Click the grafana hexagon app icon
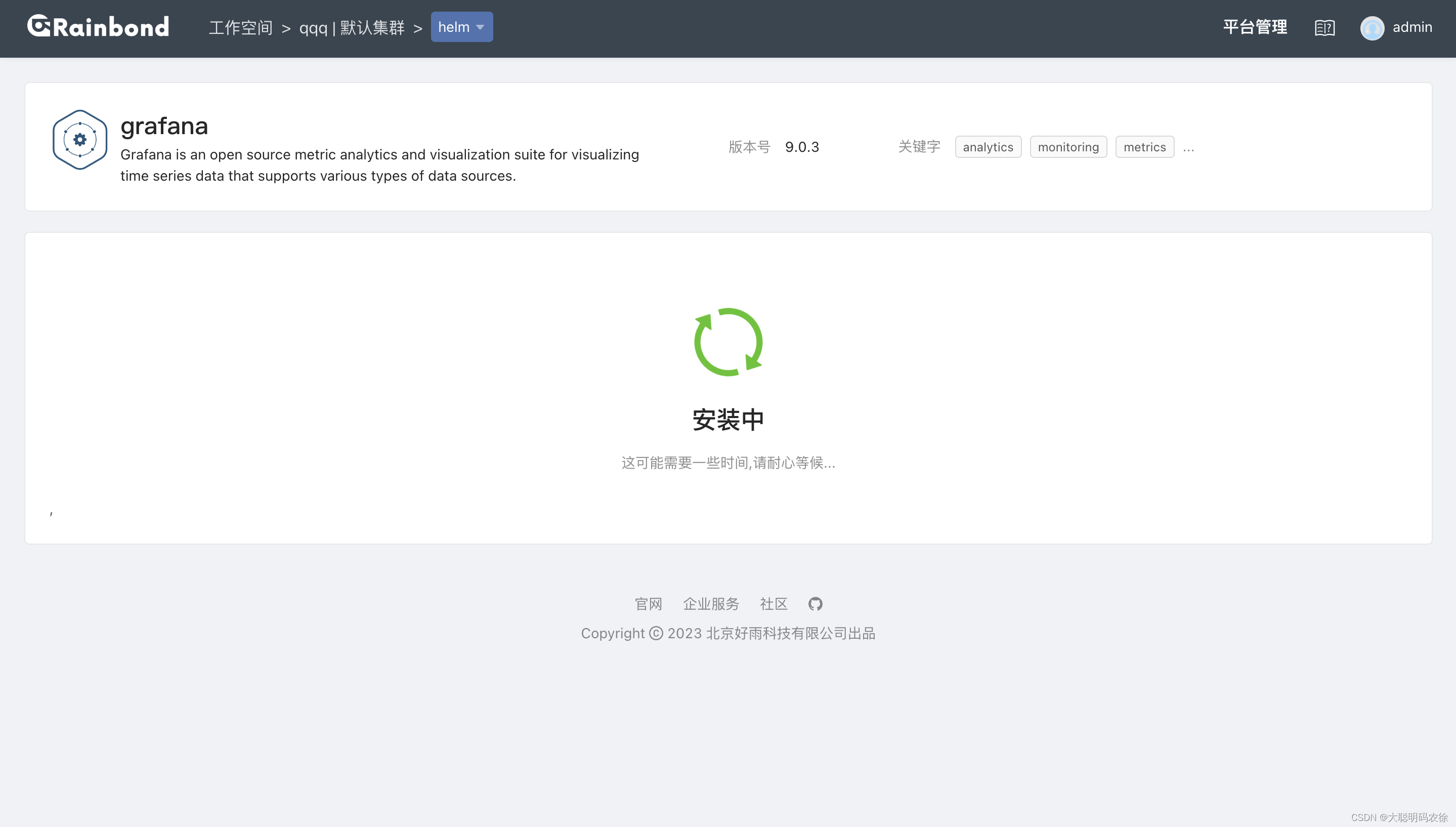Viewport: 1456px width, 827px height. pos(80,140)
